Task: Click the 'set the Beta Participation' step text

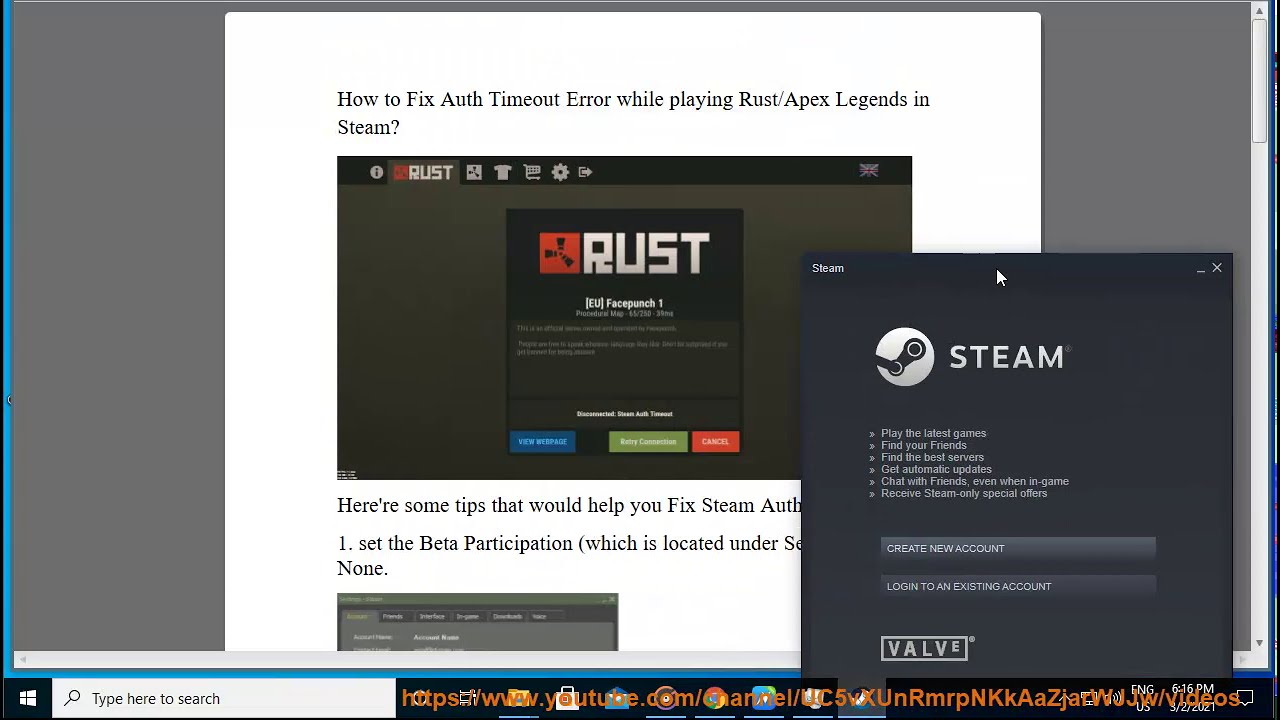Action: coord(569,555)
